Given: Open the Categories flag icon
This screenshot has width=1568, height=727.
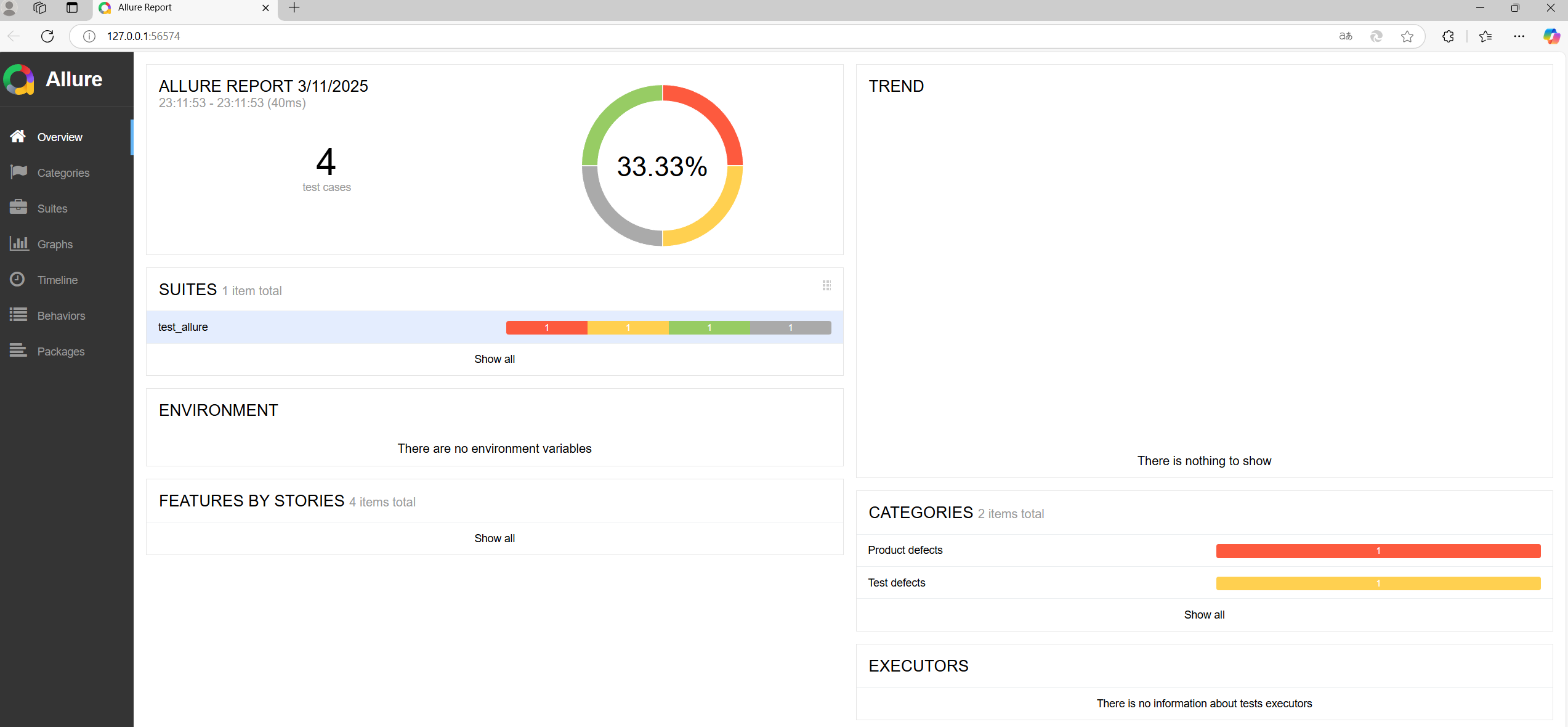Looking at the screenshot, I should tap(18, 172).
